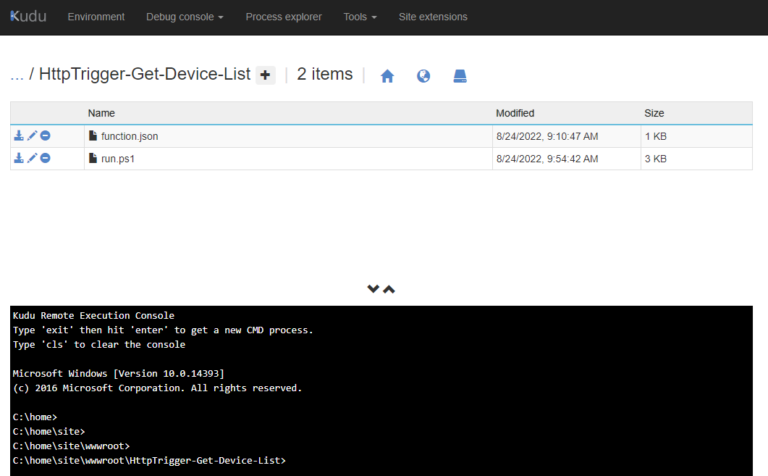Focus the console at the HttpTrigger-Get-Device-List prompt

[x=149, y=460]
